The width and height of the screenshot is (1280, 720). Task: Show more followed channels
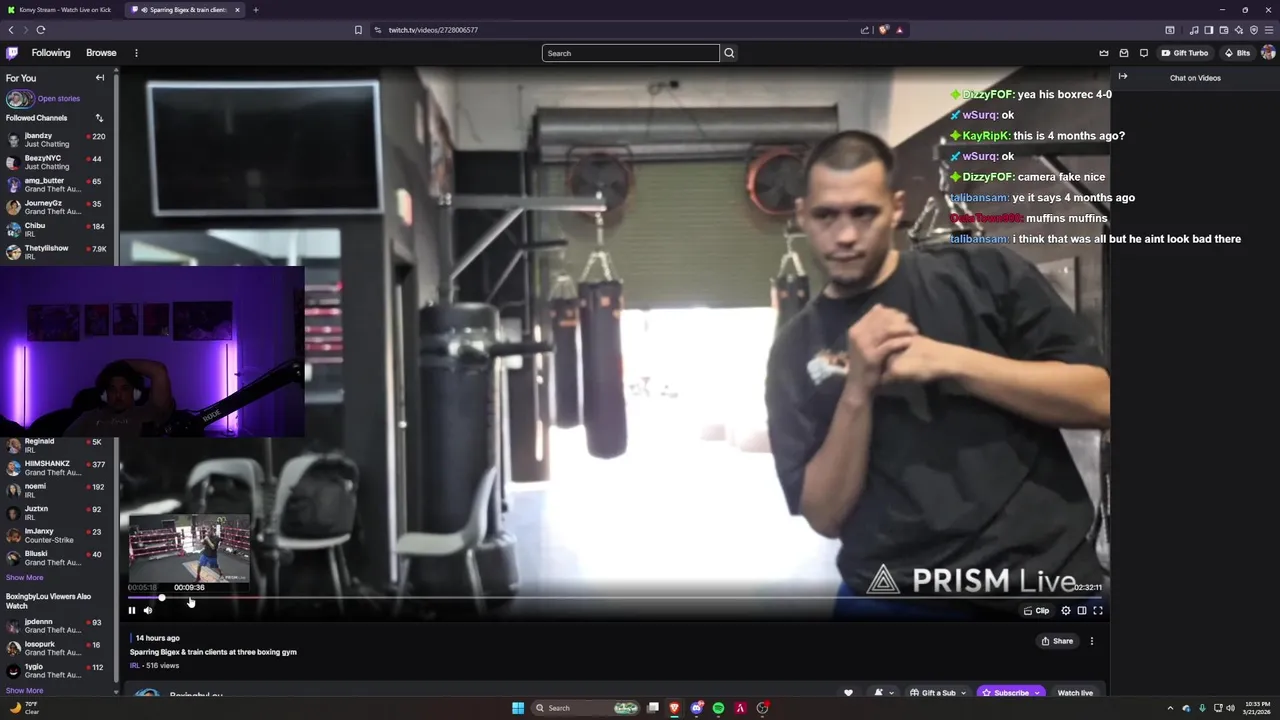click(x=25, y=577)
